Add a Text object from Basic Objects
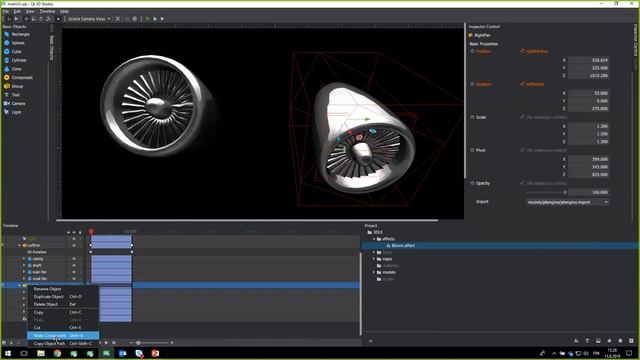Screen dimensions: 640x360 pyautogui.click(x=12, y=95)
